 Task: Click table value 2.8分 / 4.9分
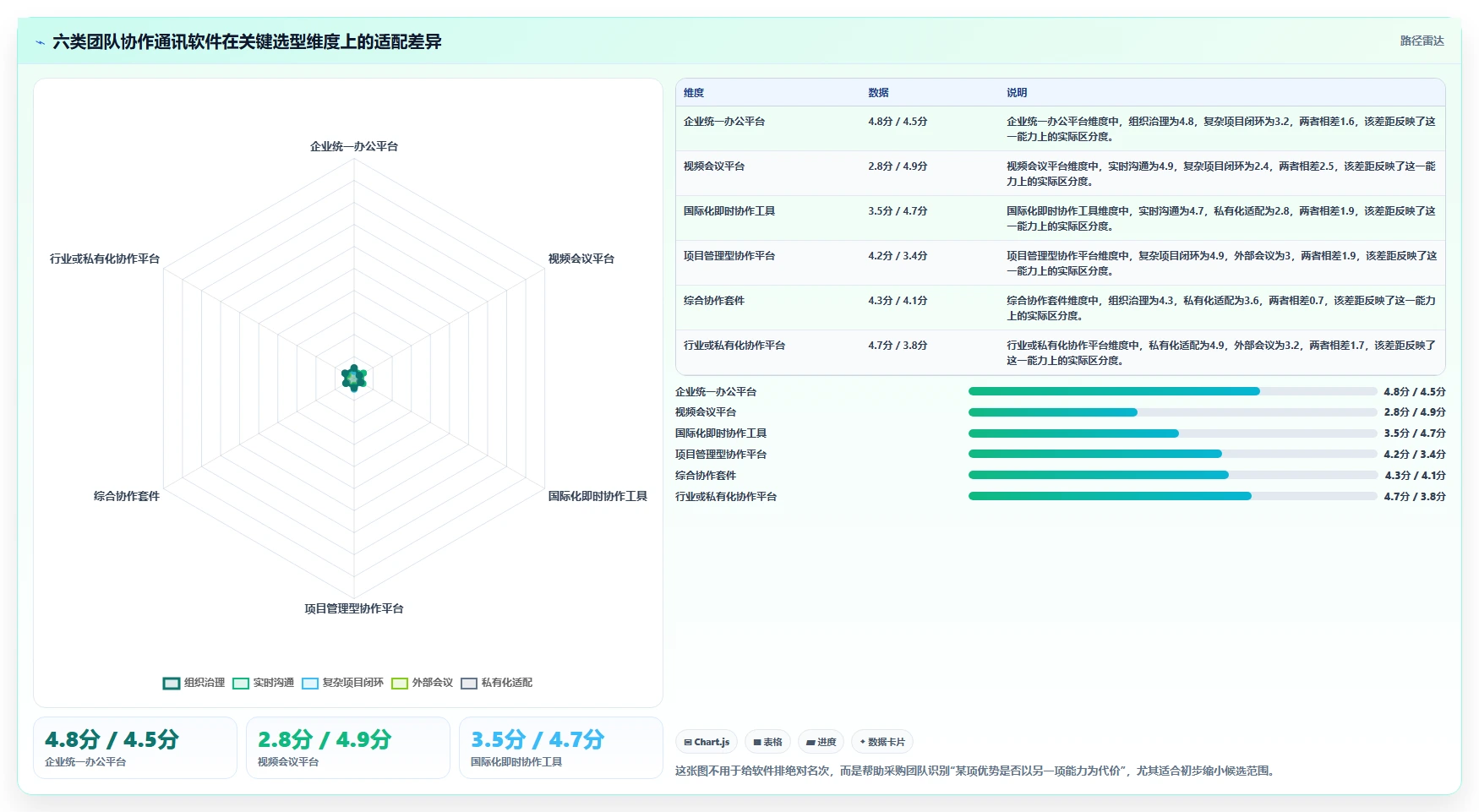[x=898, y=166]
